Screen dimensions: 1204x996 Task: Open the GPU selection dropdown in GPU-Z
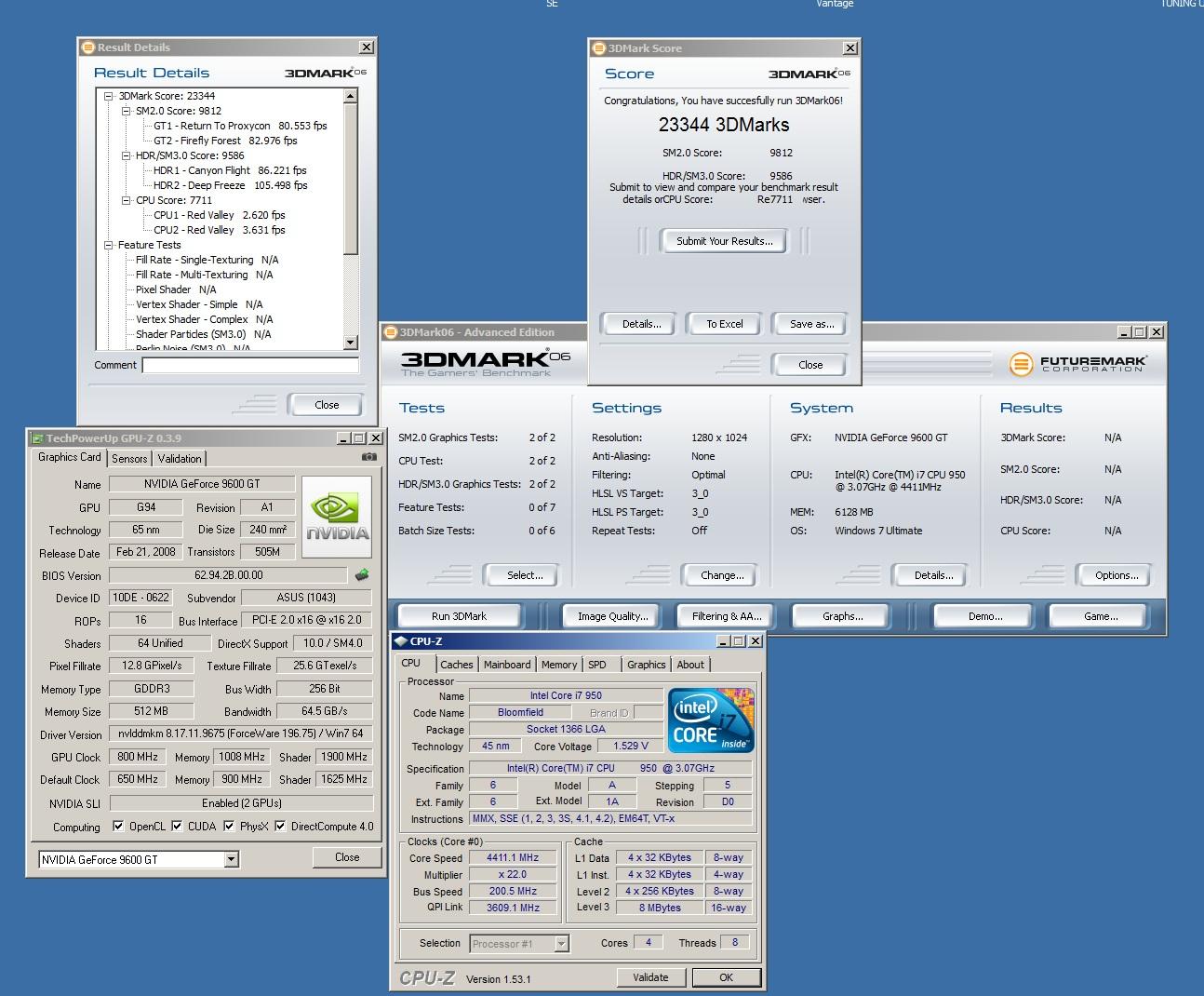click(231, 860)
